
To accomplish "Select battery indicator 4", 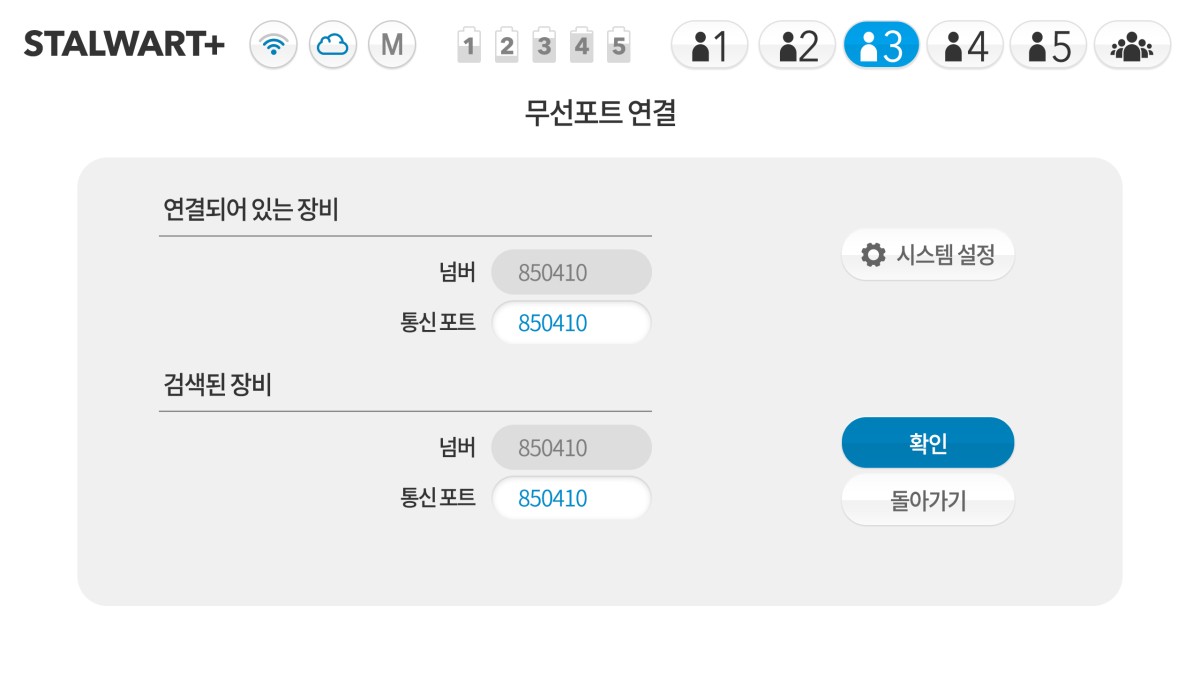I will click(582, 45).
